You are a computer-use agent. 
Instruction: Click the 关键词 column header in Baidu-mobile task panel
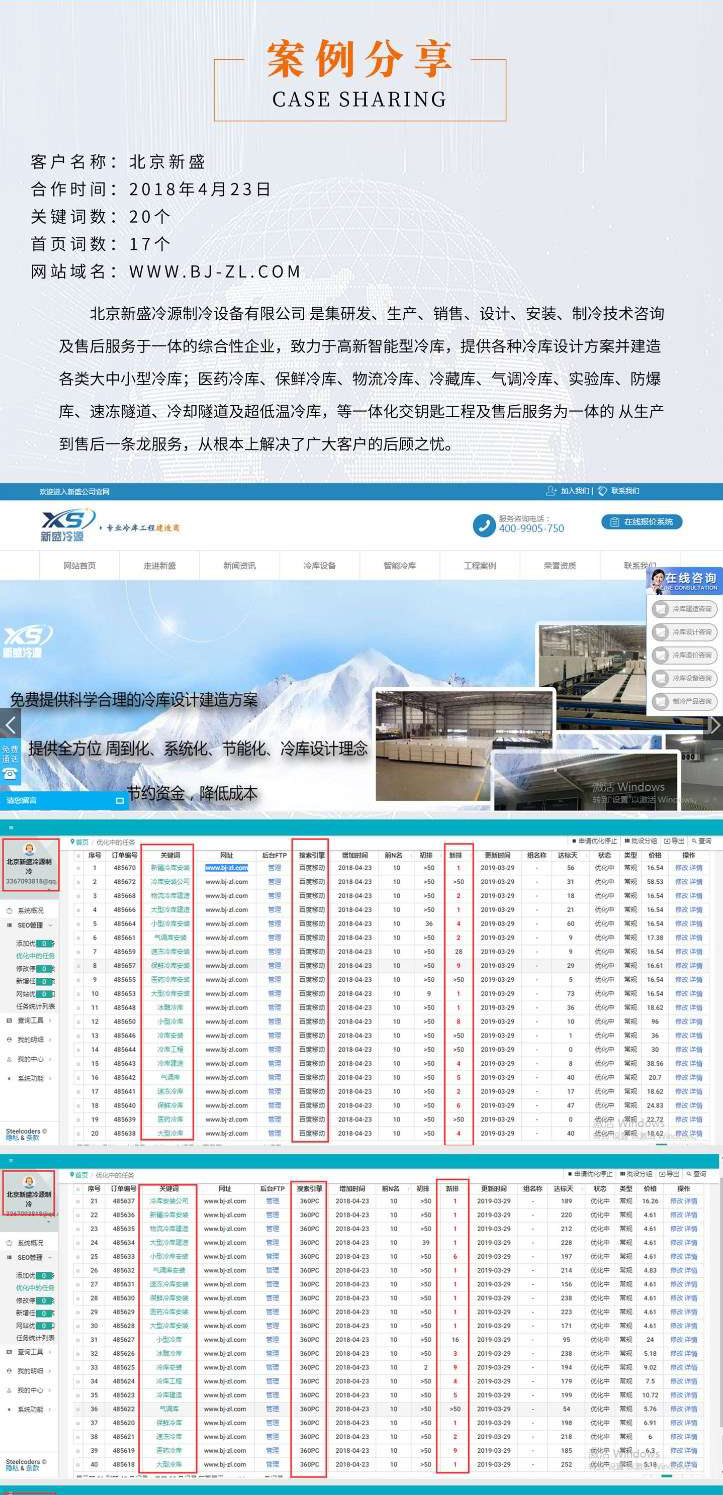pos(169,855)
